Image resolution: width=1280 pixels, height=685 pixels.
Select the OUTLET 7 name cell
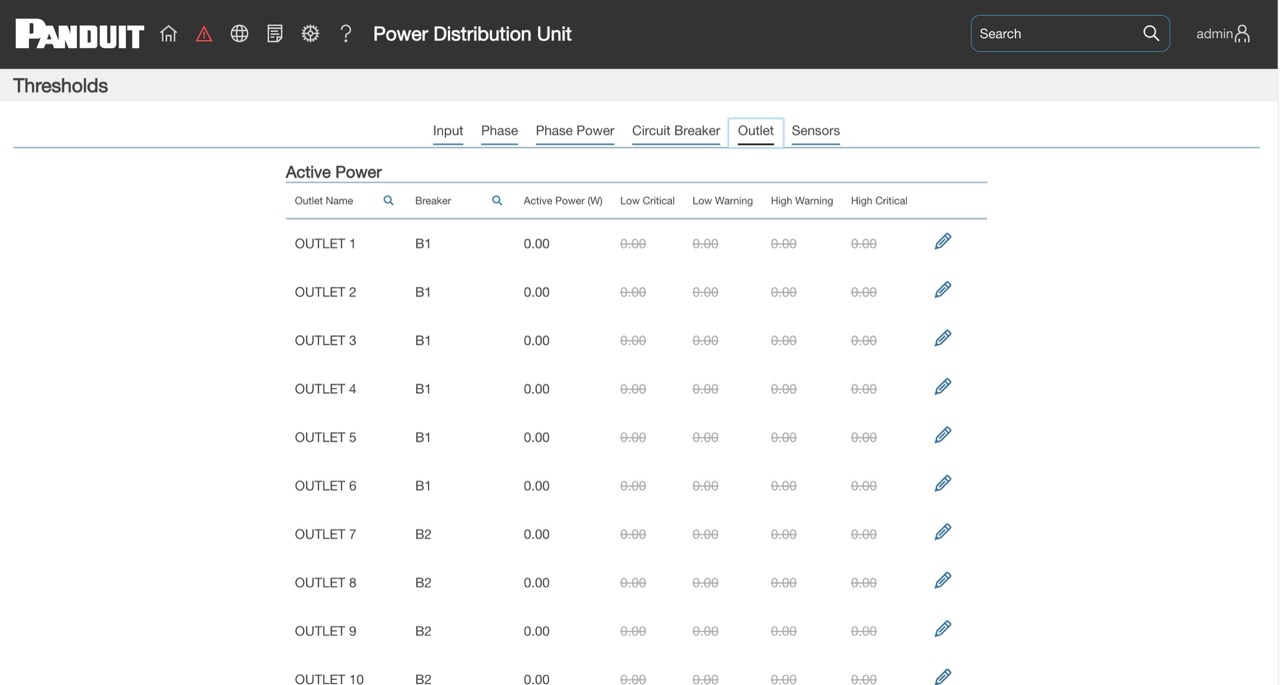[x=325, y=535]
